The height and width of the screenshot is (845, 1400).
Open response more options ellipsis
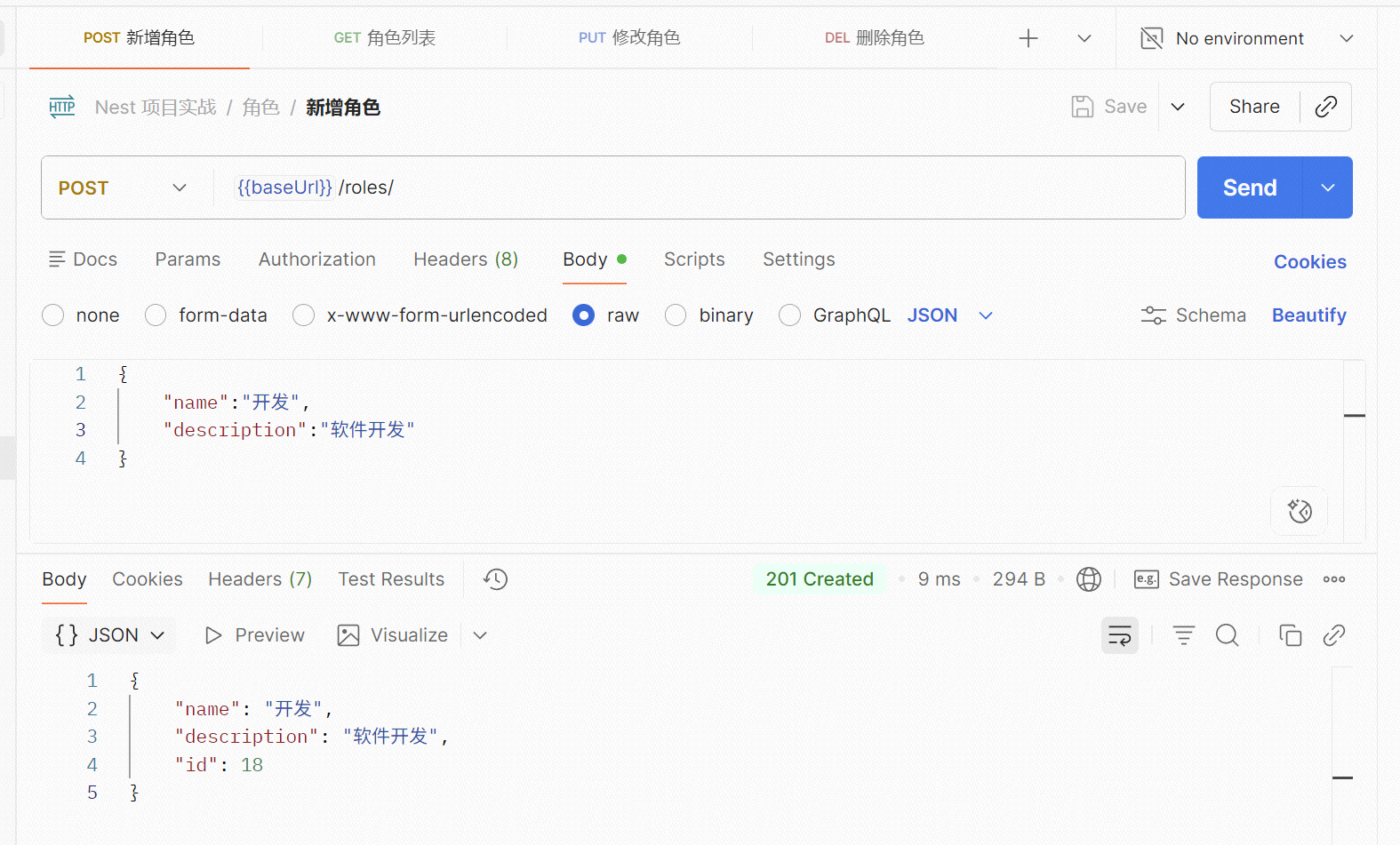pos(1333,579)
